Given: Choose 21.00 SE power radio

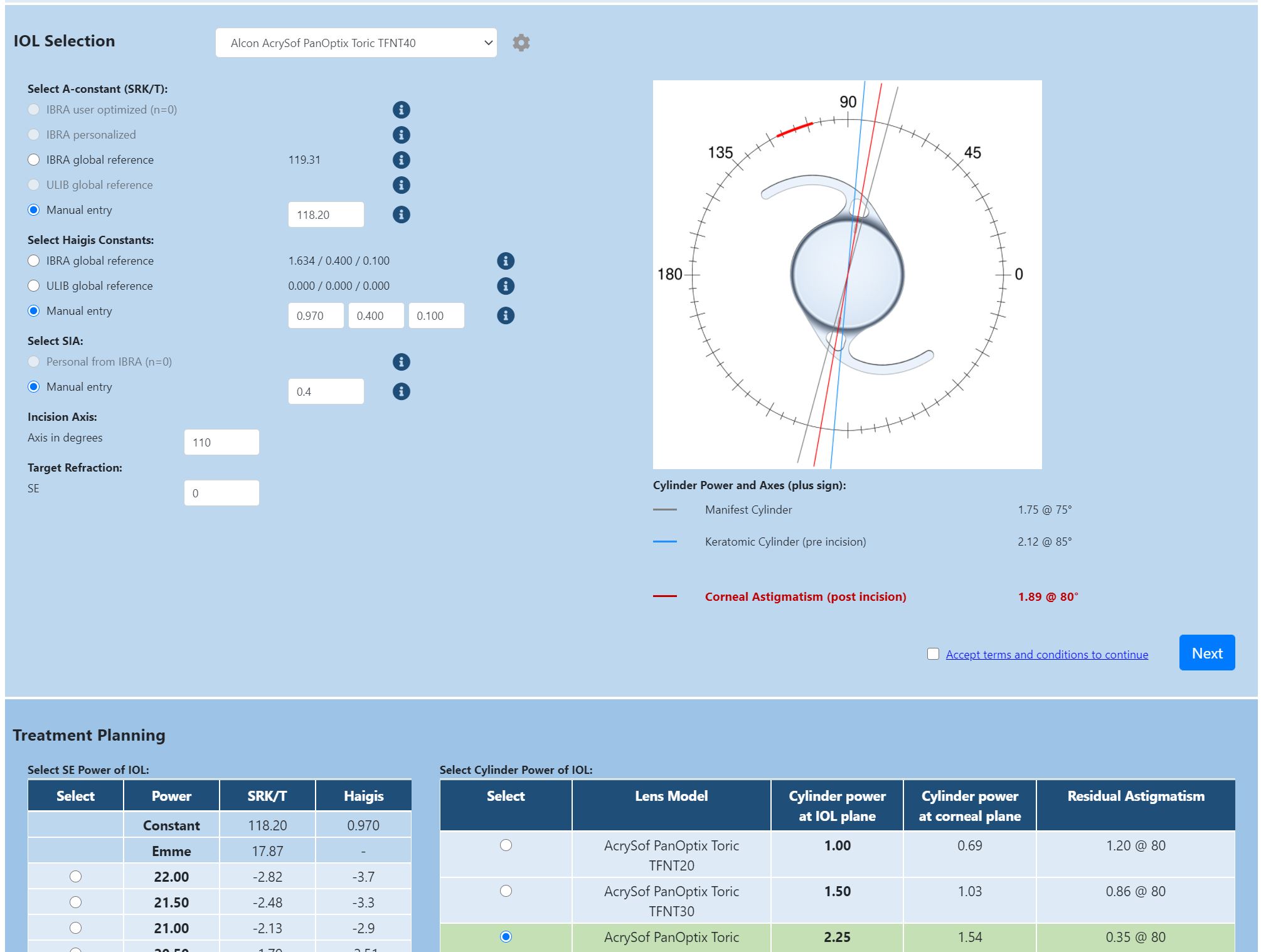Looking at the screenshot, I should 76,928.
